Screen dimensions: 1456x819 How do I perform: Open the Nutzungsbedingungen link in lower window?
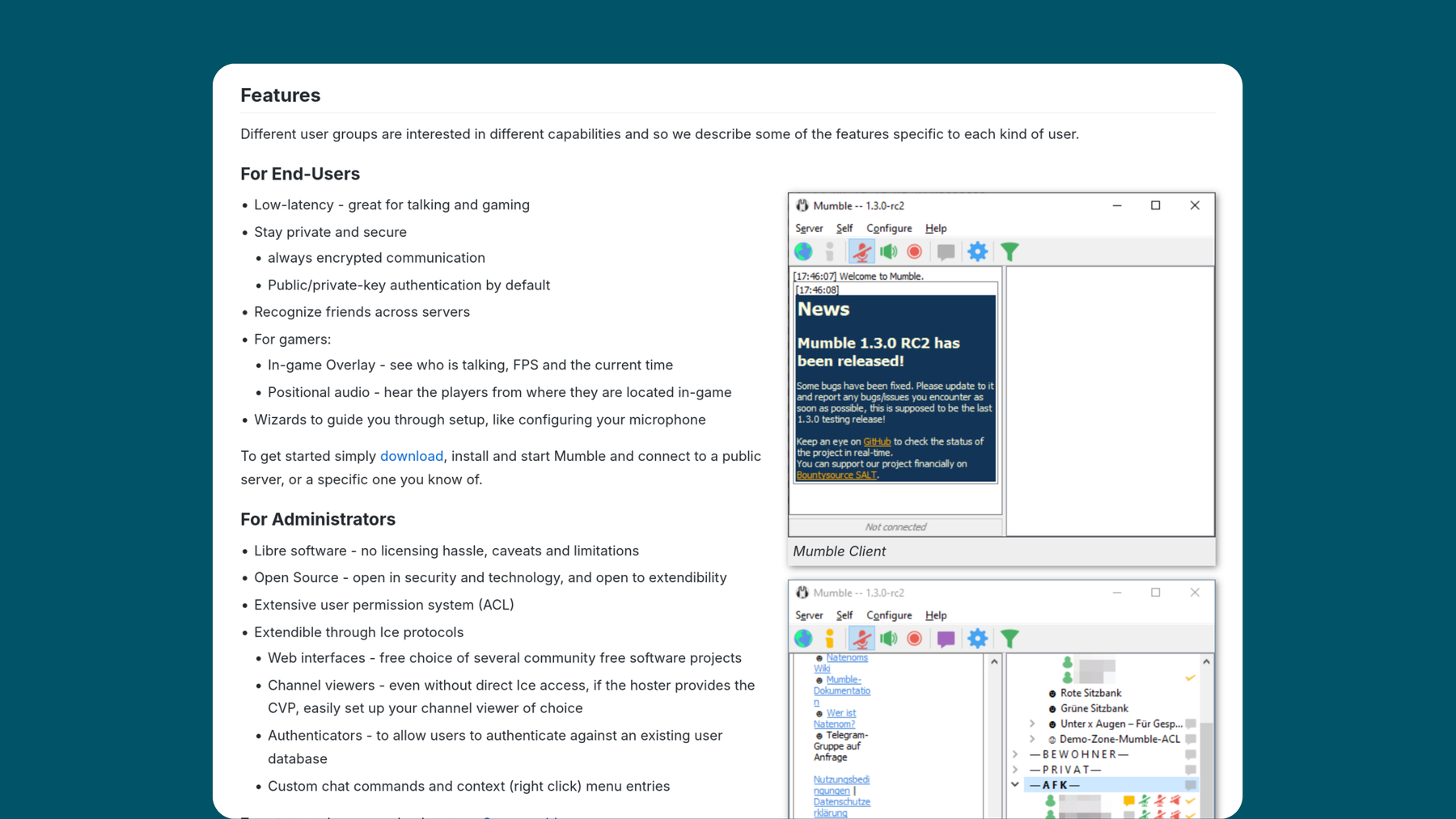(841, 785)
